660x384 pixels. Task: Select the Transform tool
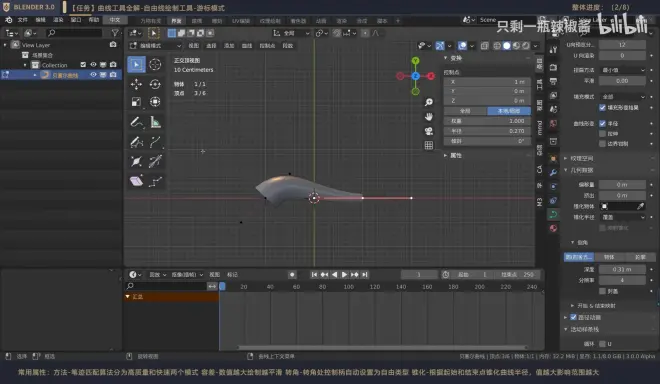tap(155, 102)
